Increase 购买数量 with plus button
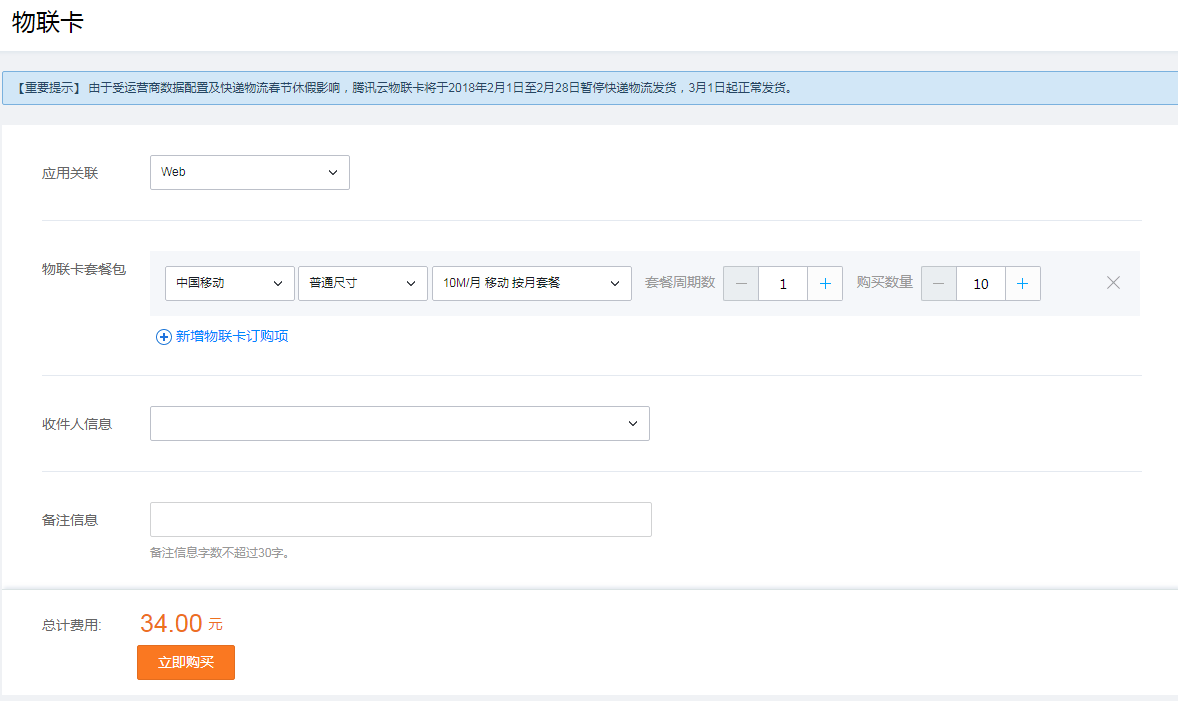Image resolution: width=1178 pixels, height=701 pixels. pos(1022,283)
